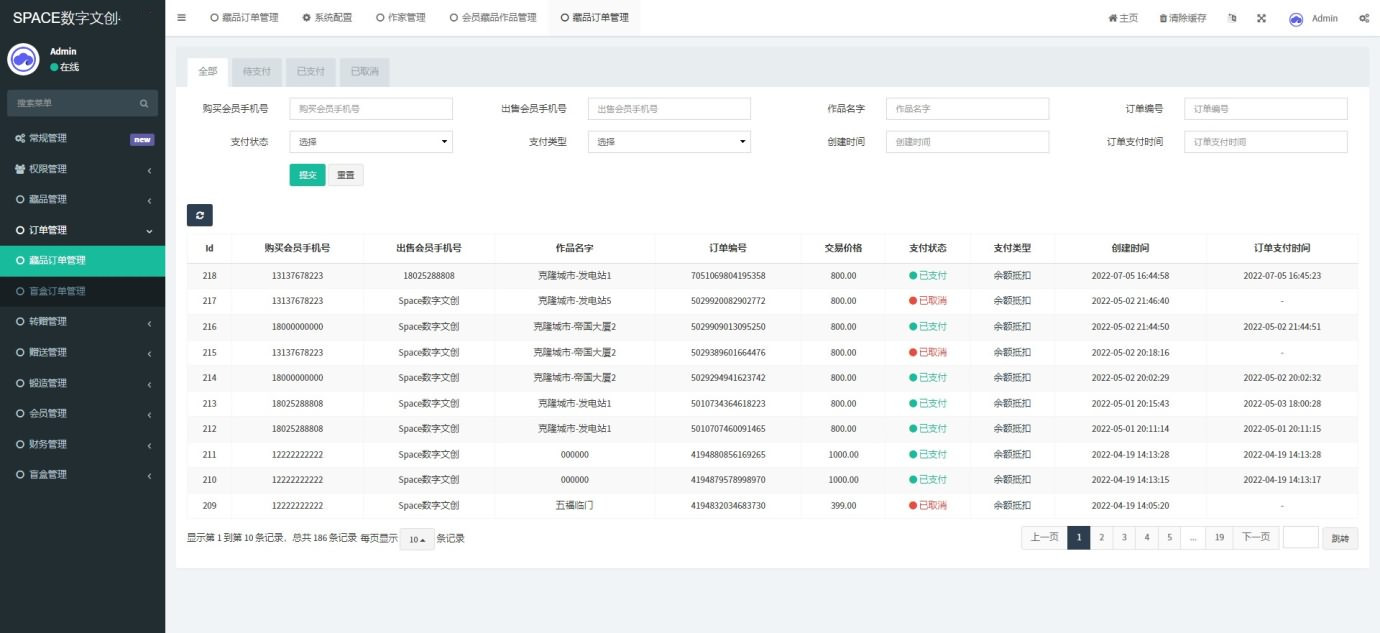Open the 支付状态 select dropdown

pos(371,142)
